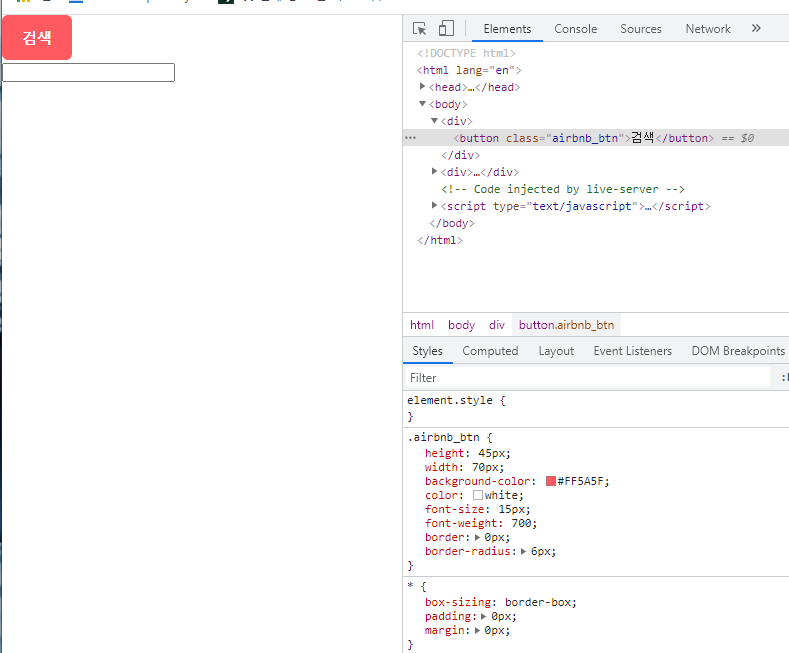Select the Styles pane tab
This screenshot has height=653, width=789.
click(x=427, y=351)
